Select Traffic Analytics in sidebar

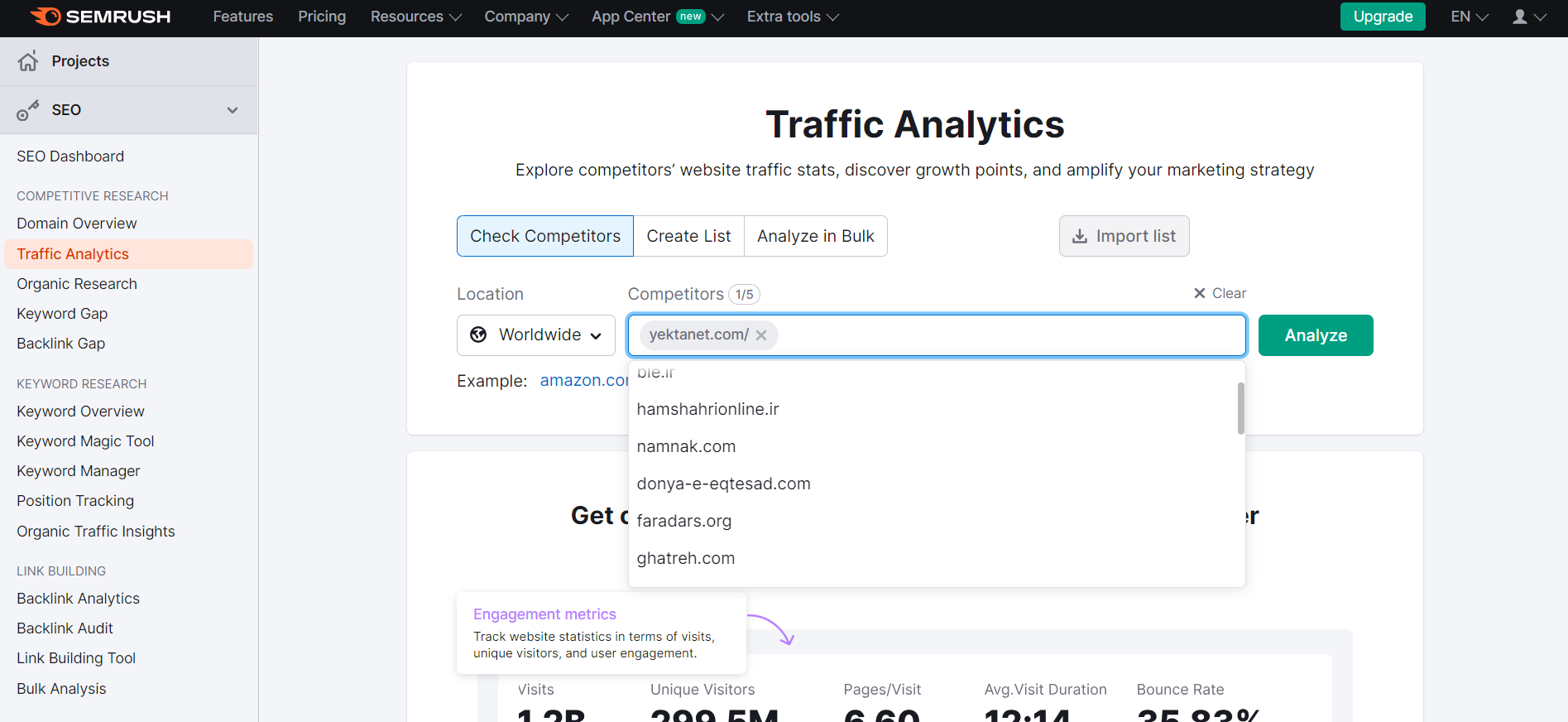pyautogui.click(x=128, y=254)
